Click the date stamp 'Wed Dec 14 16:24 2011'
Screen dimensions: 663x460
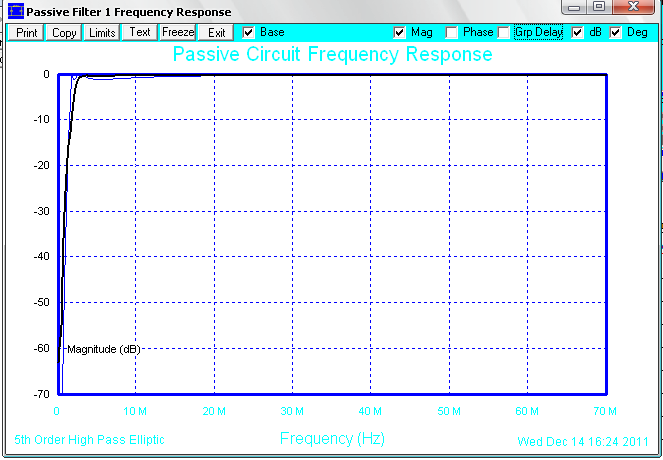(x=583, y=441)
